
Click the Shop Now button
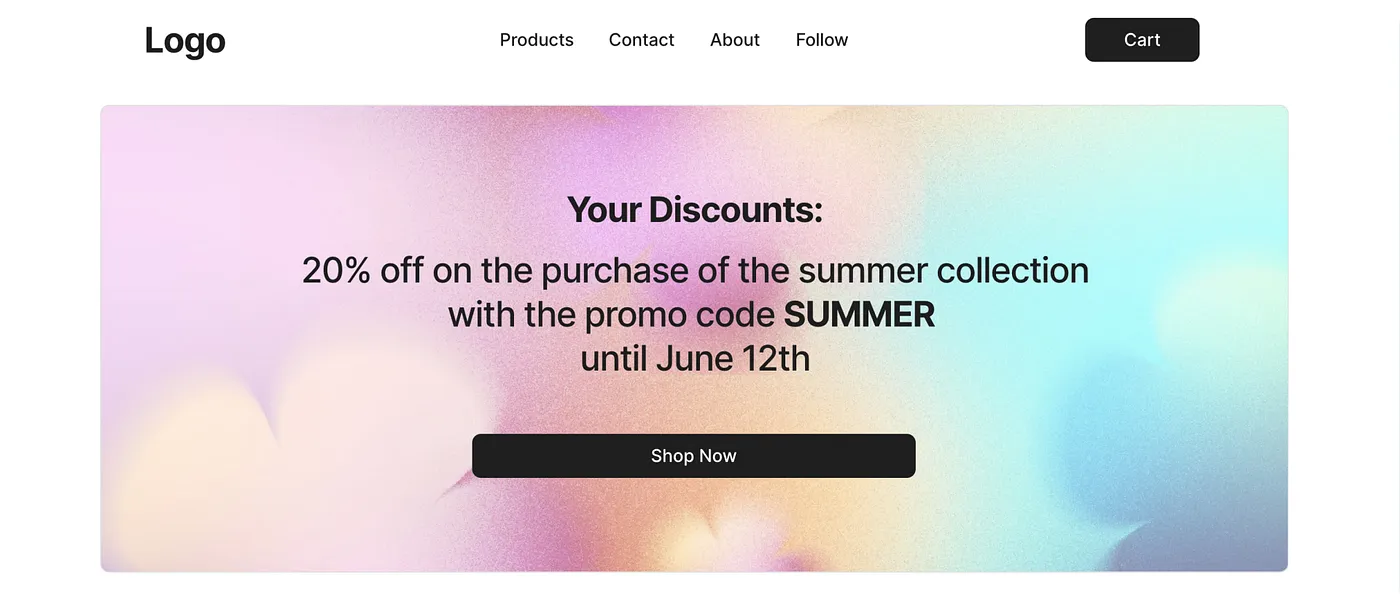694,456
